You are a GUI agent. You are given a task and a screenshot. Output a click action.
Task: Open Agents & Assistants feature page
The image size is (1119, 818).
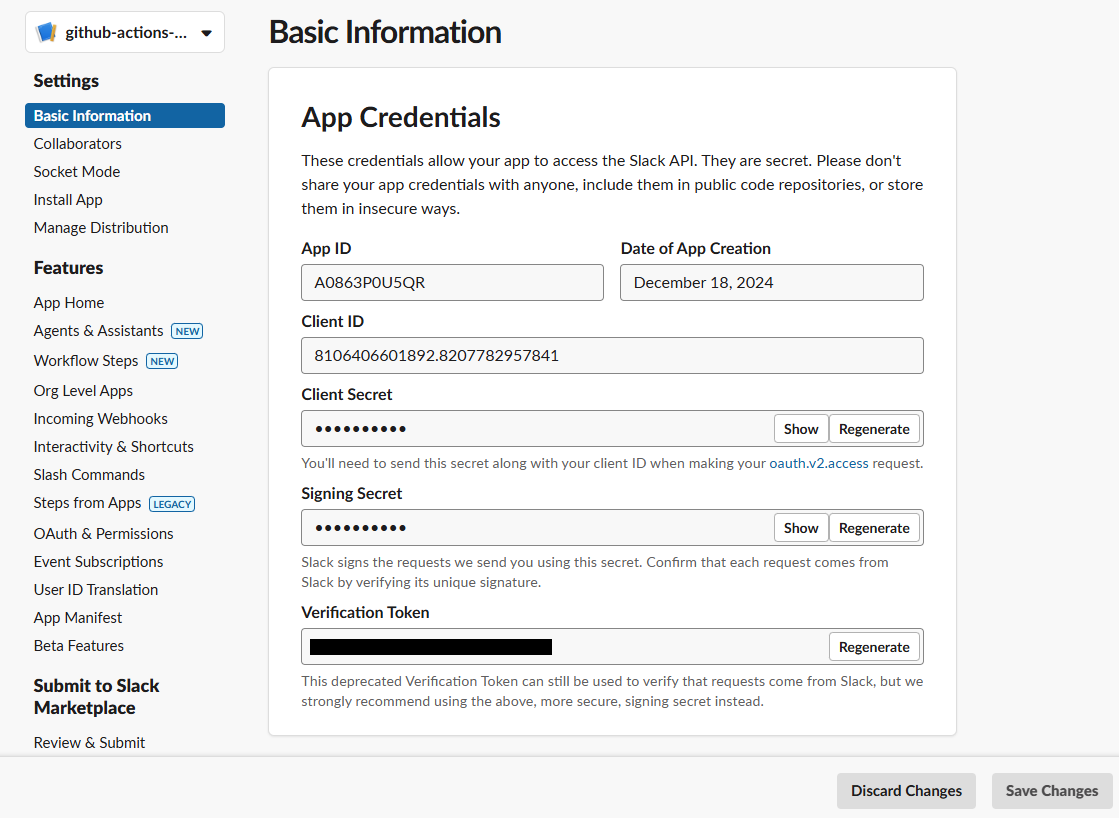(x=98, y=331)
